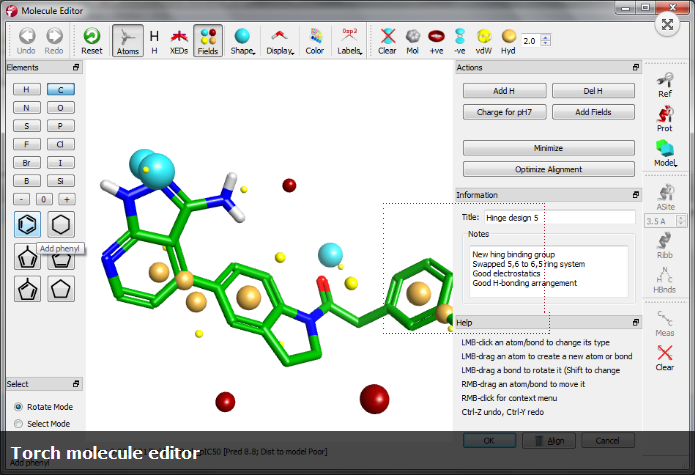Select oxygen element O
Screen dimensions: 695x475
tap(61, 108)
